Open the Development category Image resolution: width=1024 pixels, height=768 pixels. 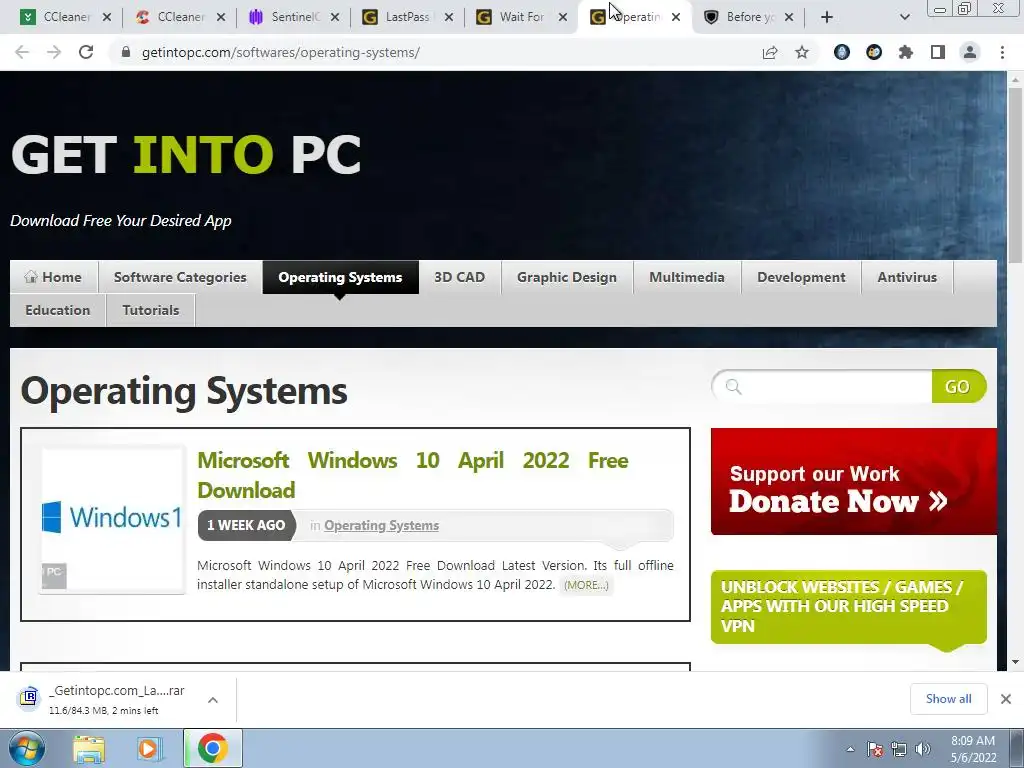[801, 277]
